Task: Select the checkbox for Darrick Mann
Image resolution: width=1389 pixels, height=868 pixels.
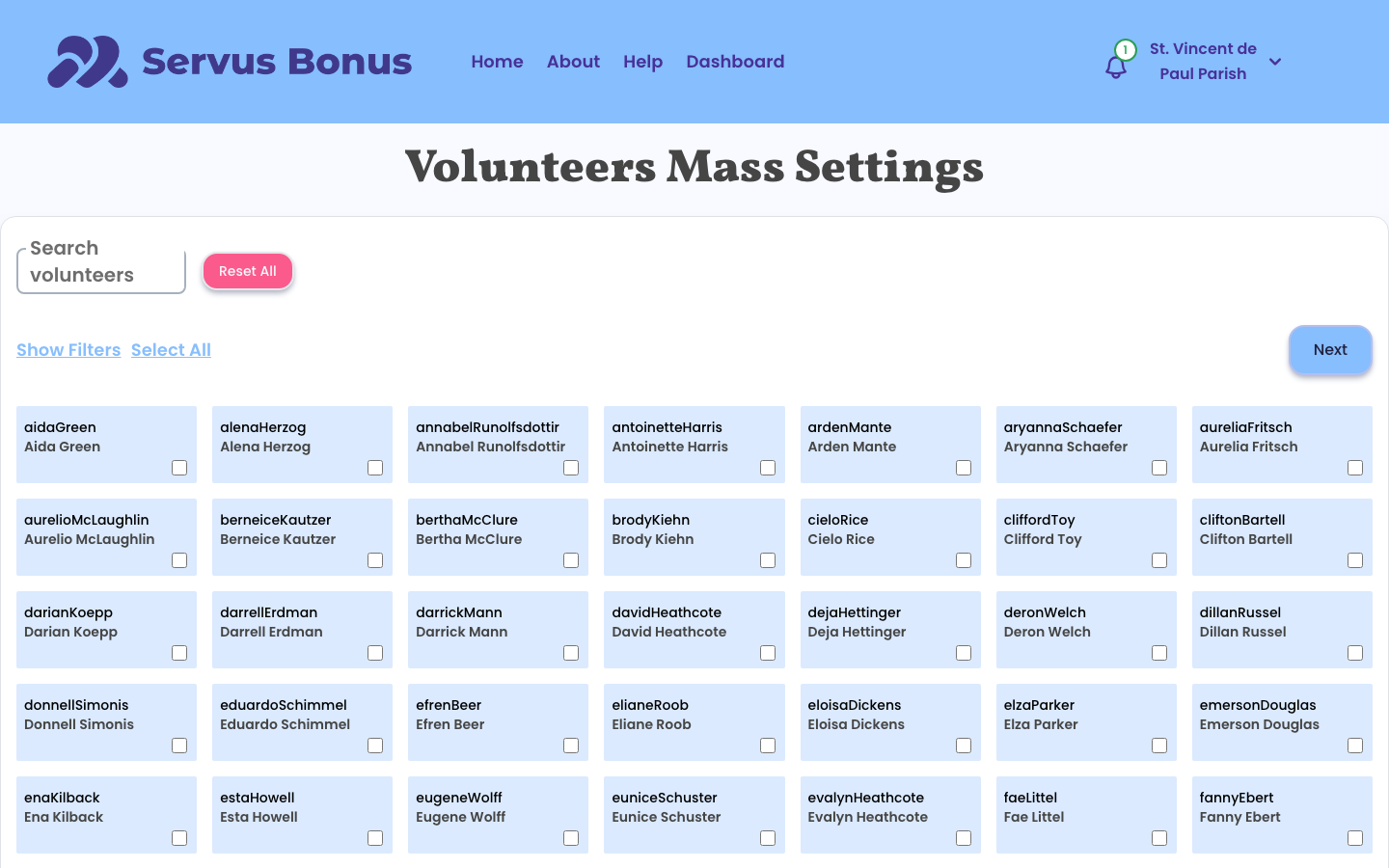Action: 571,653
